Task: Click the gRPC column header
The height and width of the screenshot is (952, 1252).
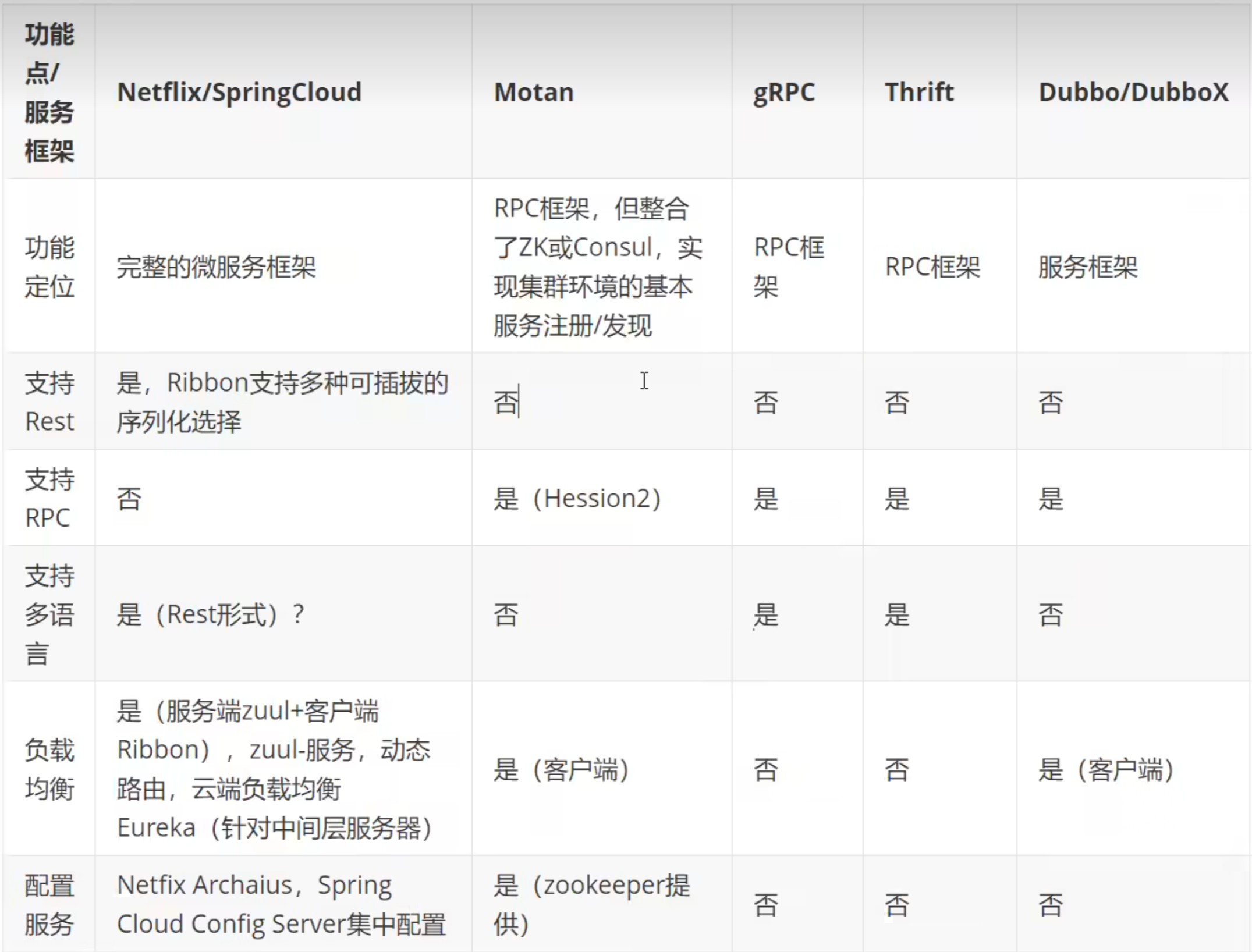Action: [x=783, y=92]
